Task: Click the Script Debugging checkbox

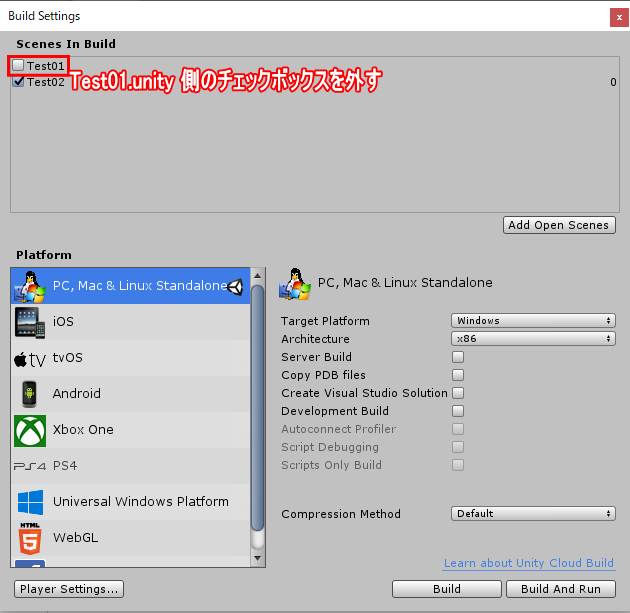Action: (x=458, y=447)
